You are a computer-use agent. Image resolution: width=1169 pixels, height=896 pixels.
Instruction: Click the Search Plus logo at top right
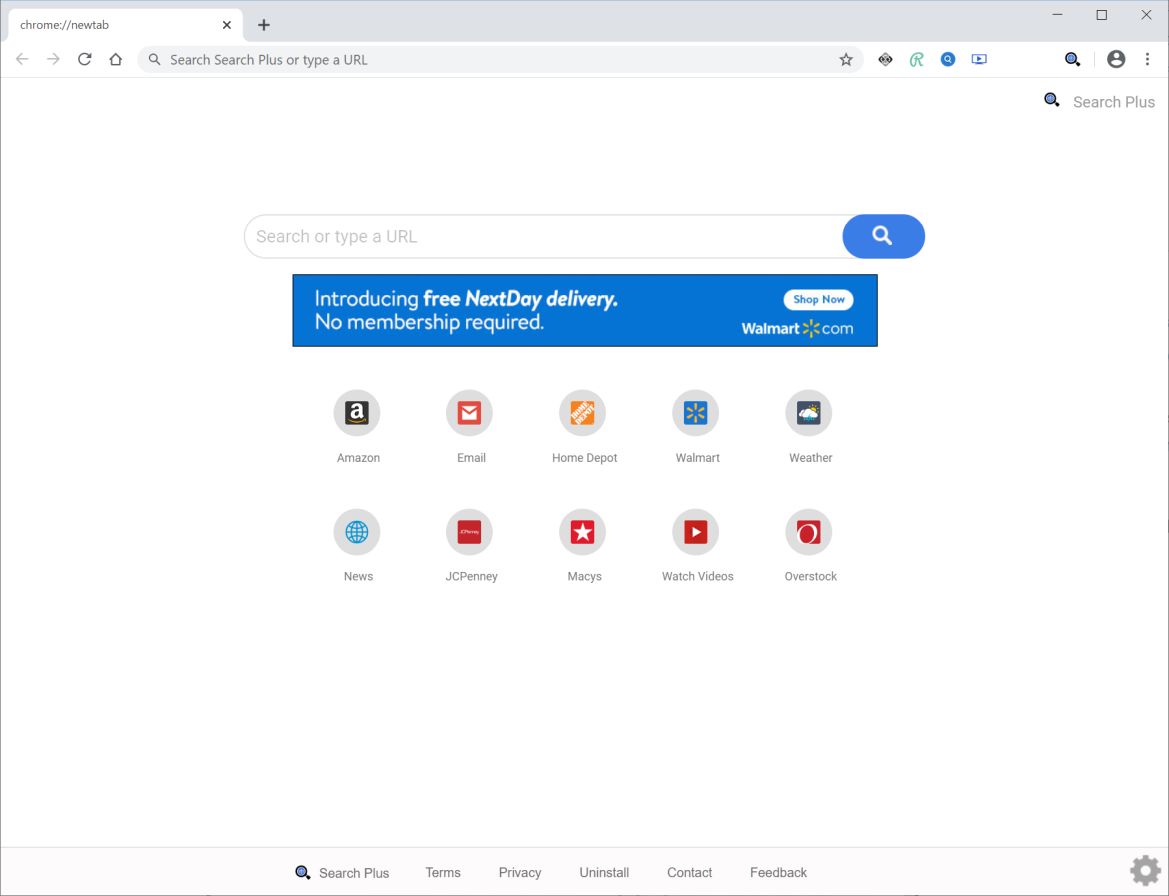pyautogui.click(x=1100, y=101)
